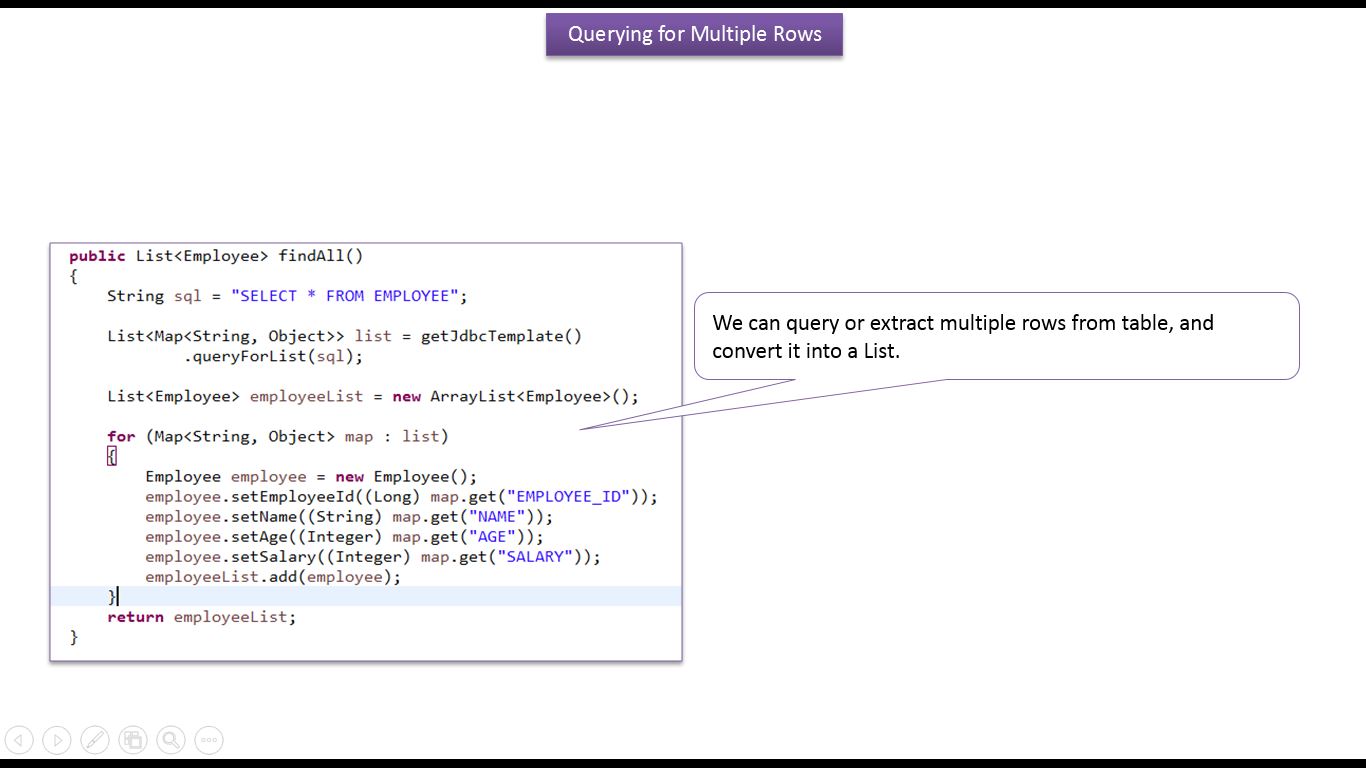Screen dimensions: 1366x768
Task: Click the blank slide area to advance
Action: (1000, 600)
